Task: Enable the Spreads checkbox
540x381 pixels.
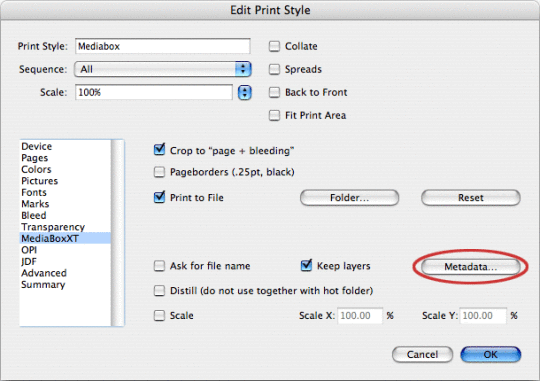Action: pos(274,69)
